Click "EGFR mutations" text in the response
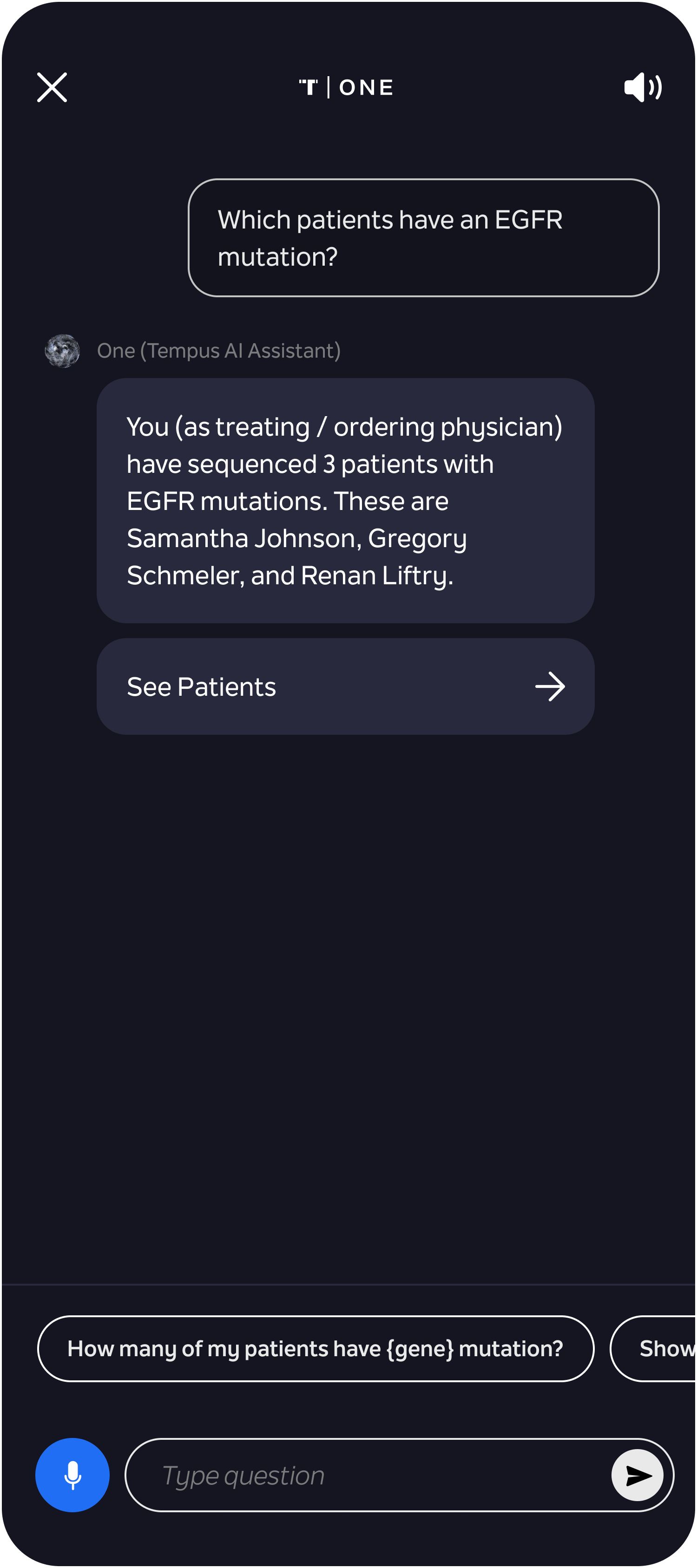697x1568 pixels. 226,501
